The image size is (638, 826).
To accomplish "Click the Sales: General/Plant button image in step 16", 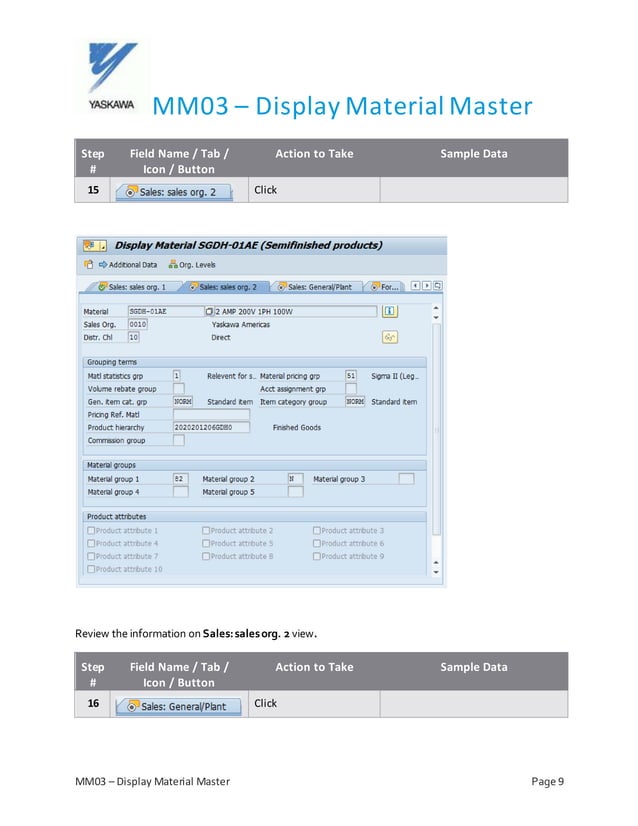I will pyautogui.click(x=179, y=706).
